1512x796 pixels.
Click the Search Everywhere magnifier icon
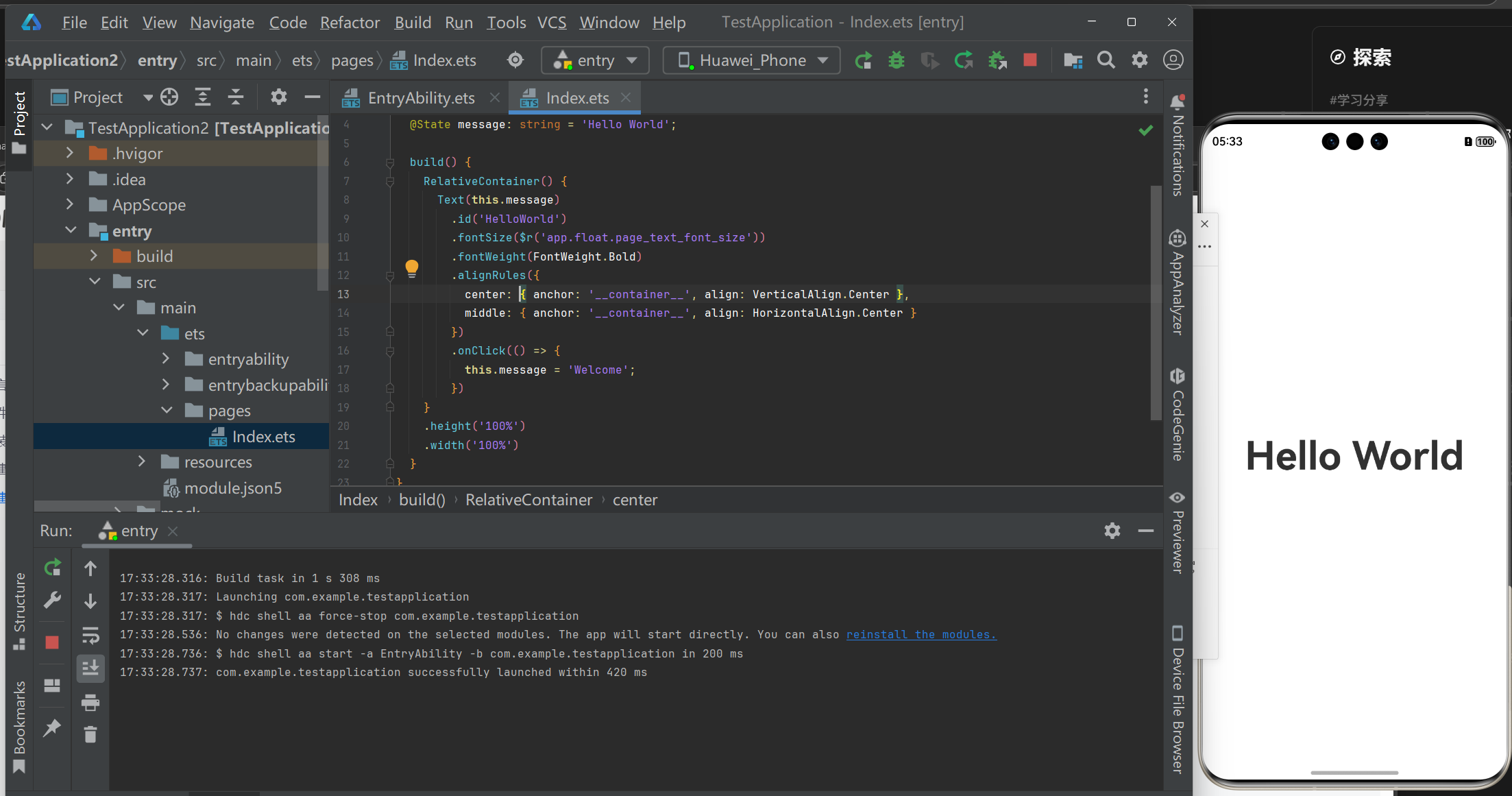pyautogui.click(x=1106, y=60)
